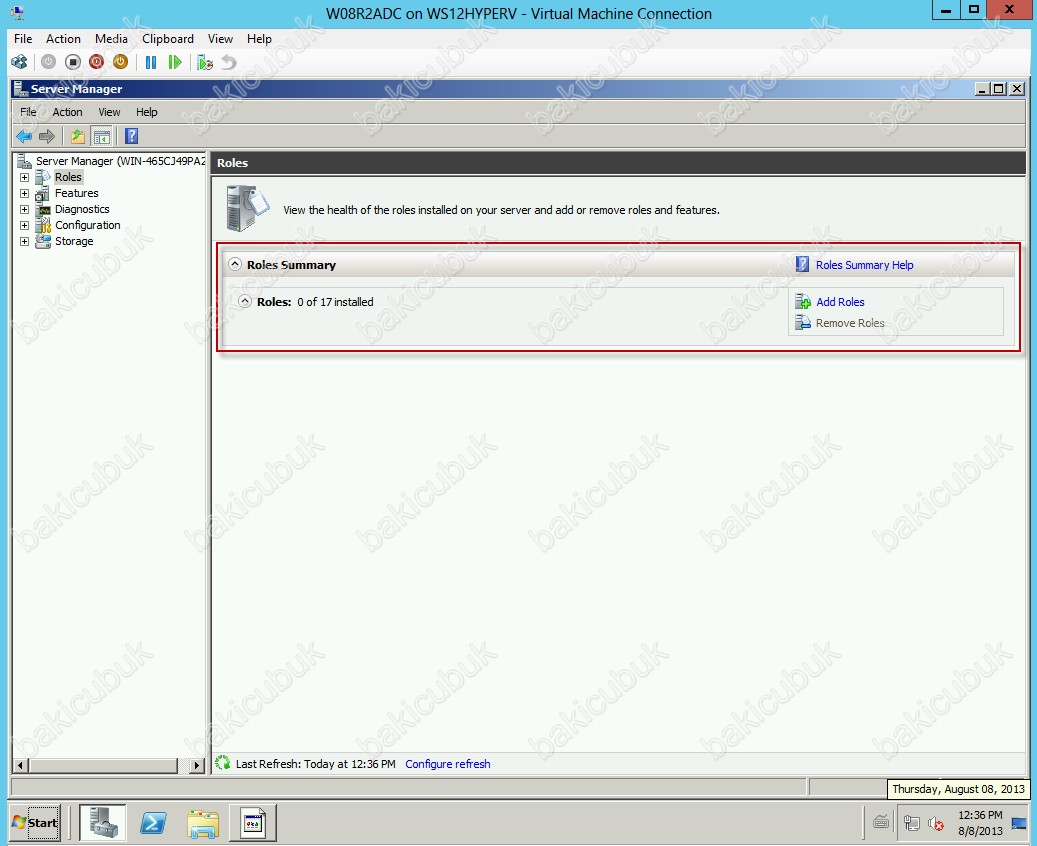Click the Show desktop icon beside the clock
The image size is (1037, 846).
(x=1019, y=823)
